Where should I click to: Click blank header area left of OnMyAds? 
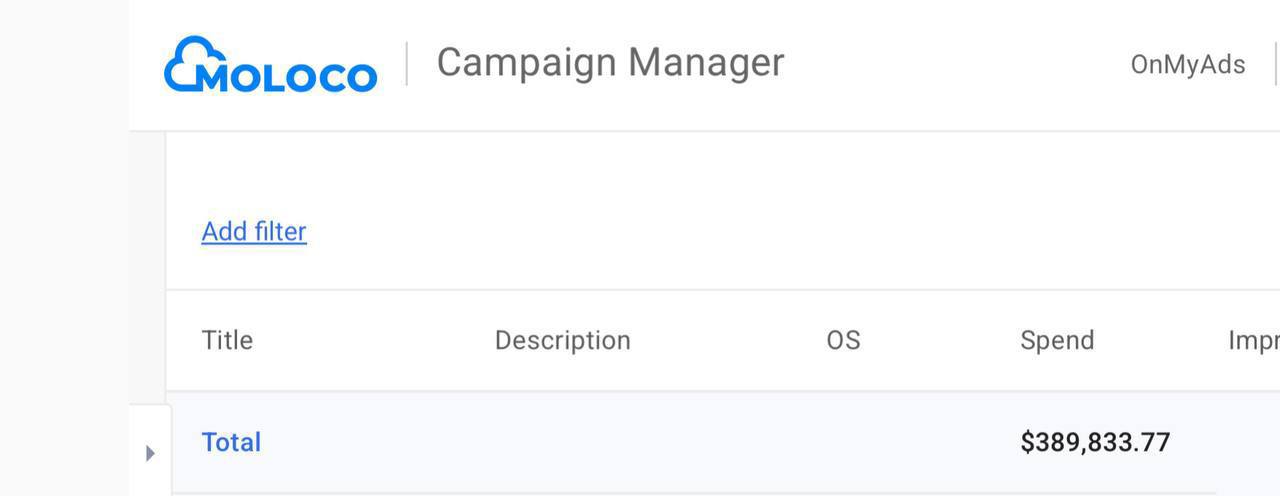click(955, 64)
